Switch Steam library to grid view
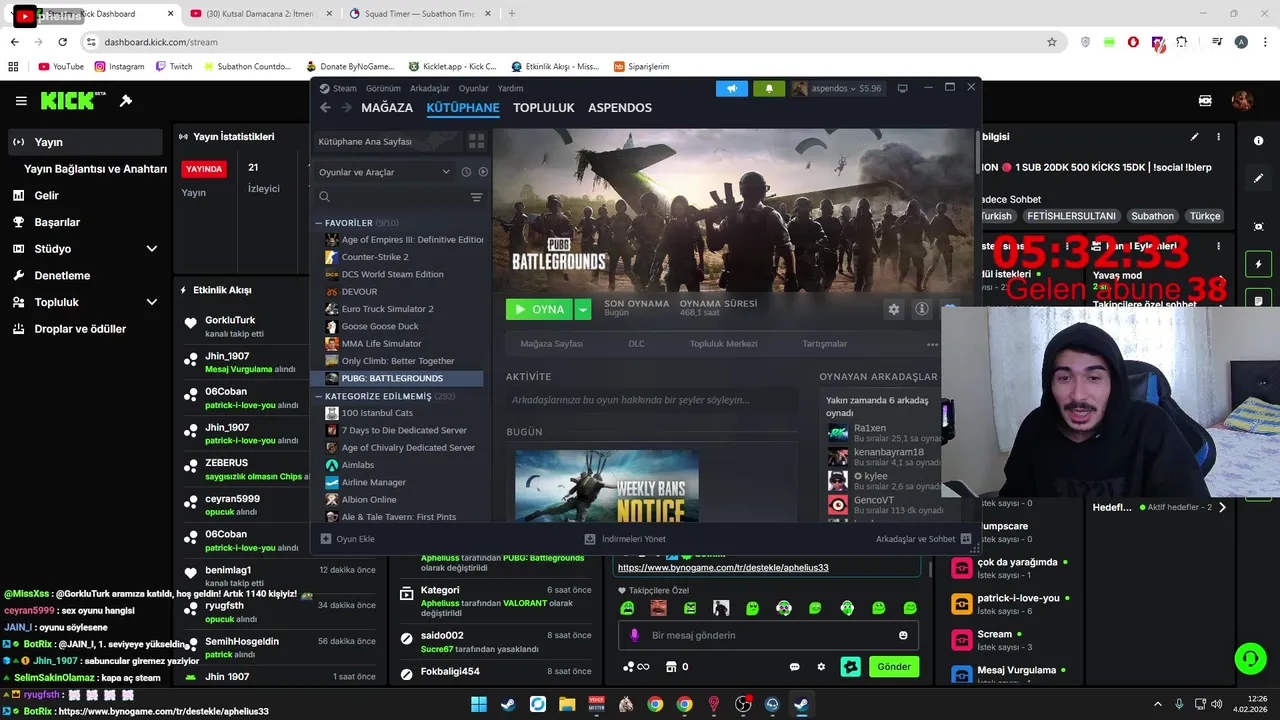The width and height of the screenshot is (1280, 720). pyautogui.click(x=476, y=142)
